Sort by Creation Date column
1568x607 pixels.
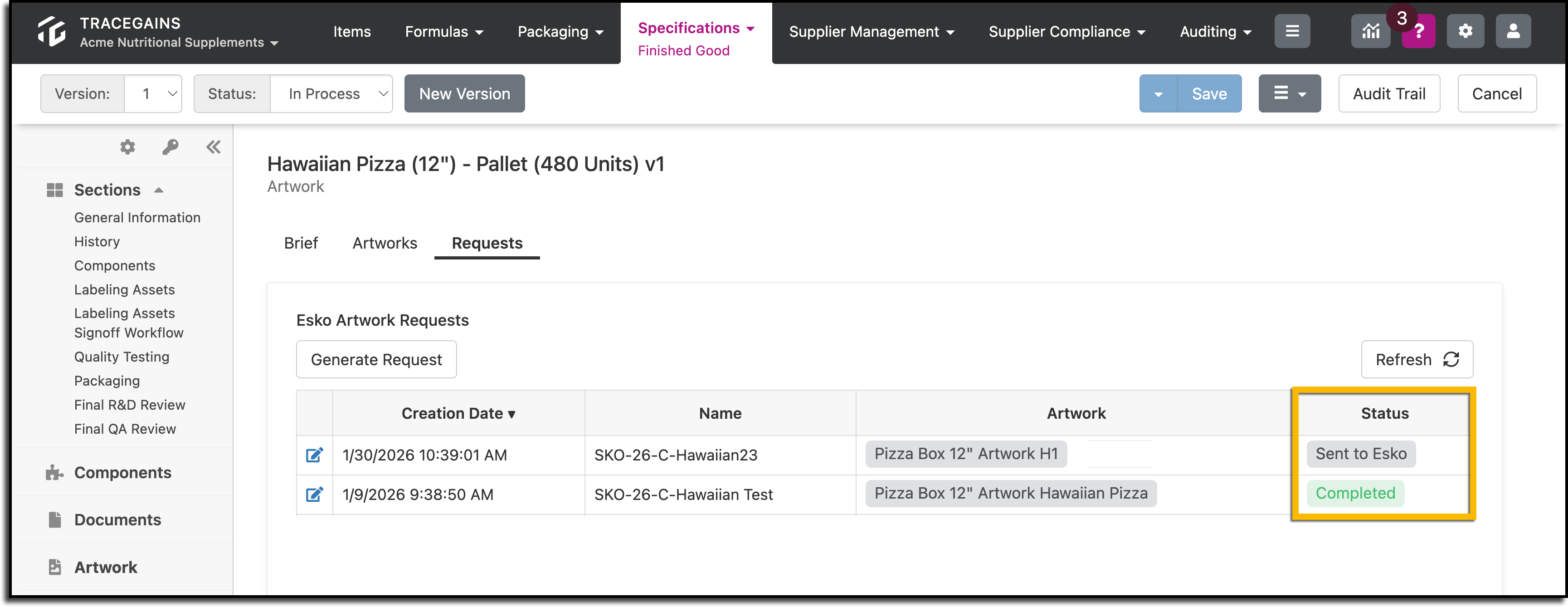coord(458,413)
